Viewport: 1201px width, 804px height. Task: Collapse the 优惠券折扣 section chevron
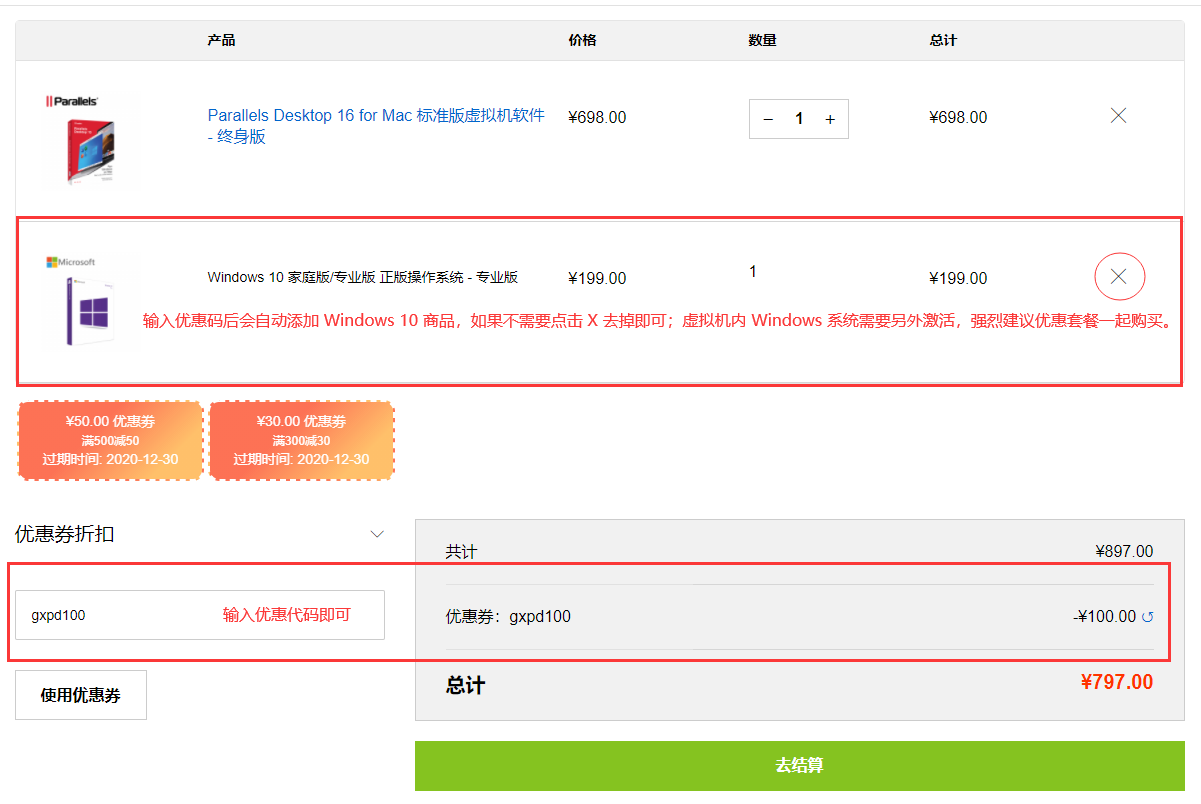point(377,534)
